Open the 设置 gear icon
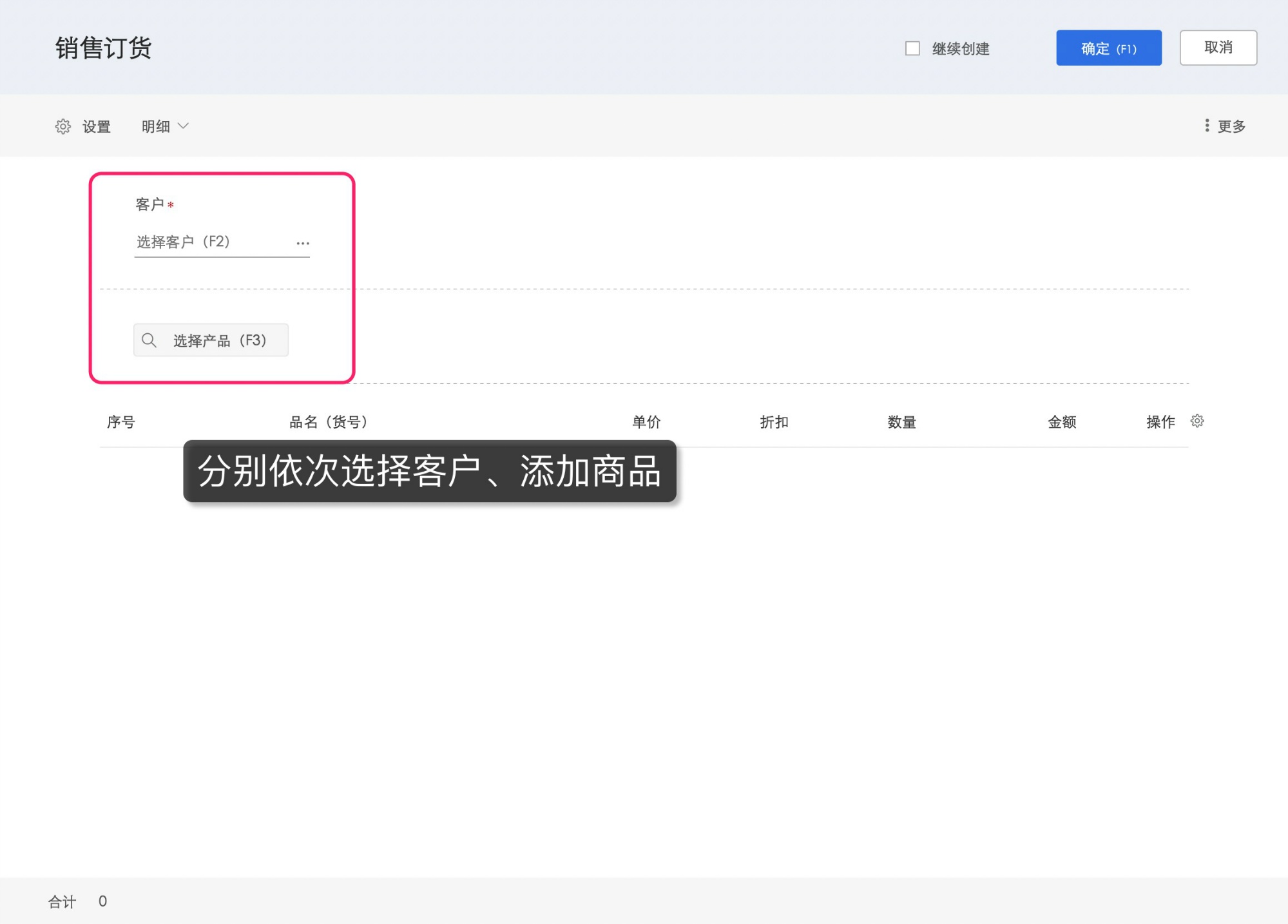Image resolution: width=1288 pixels, height=924 pixels. [63, 126]
